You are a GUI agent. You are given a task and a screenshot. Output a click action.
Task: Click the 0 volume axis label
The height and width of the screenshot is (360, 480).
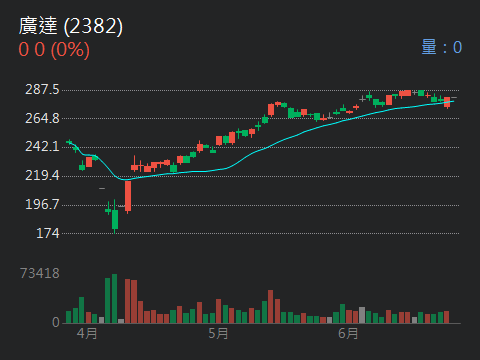[56, 322]
